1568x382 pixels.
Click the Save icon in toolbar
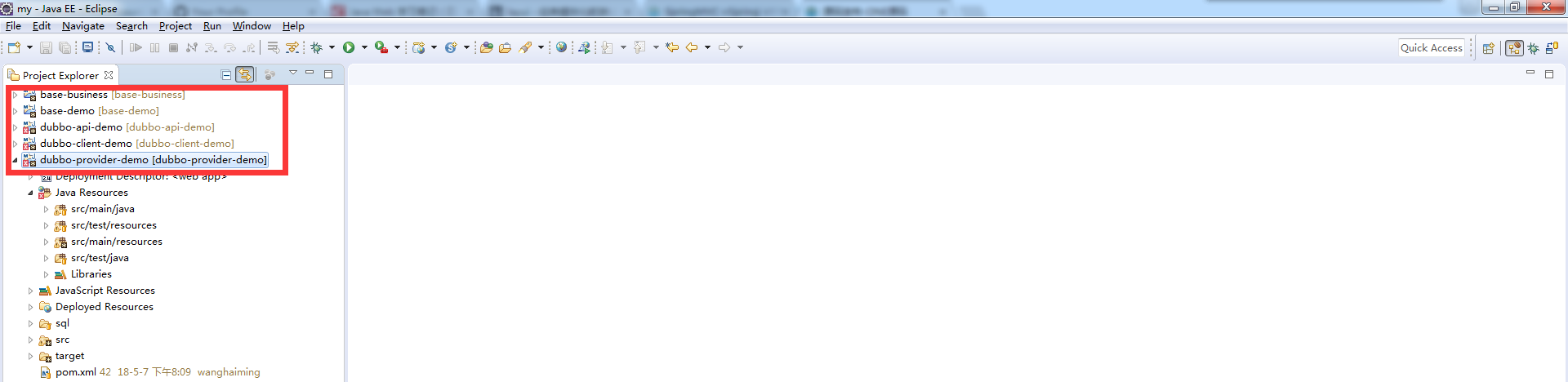click(46, 47)
